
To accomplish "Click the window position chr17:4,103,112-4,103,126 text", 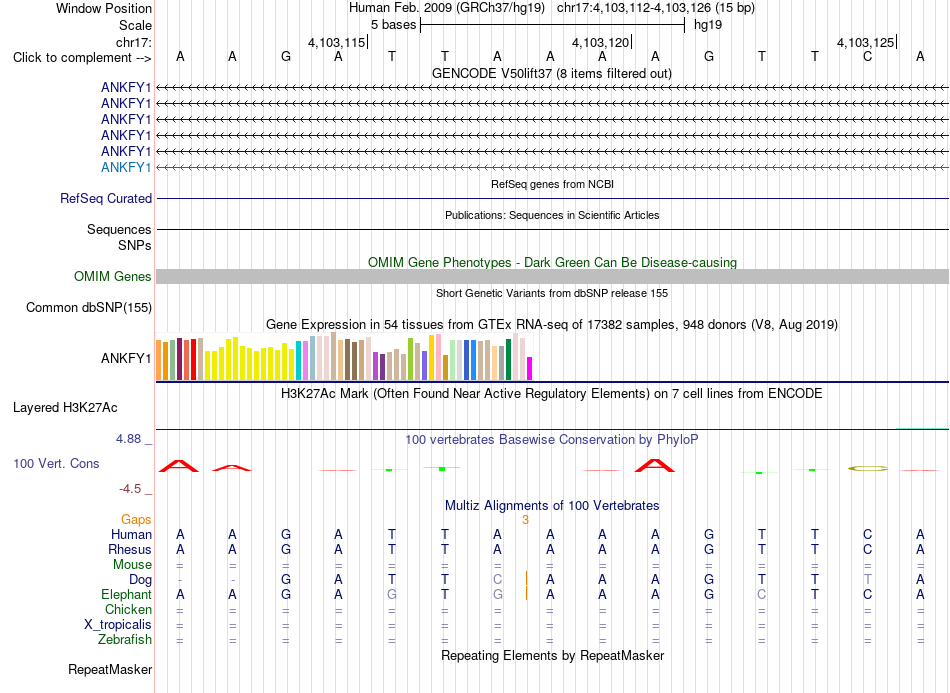I will click(656, 8).
